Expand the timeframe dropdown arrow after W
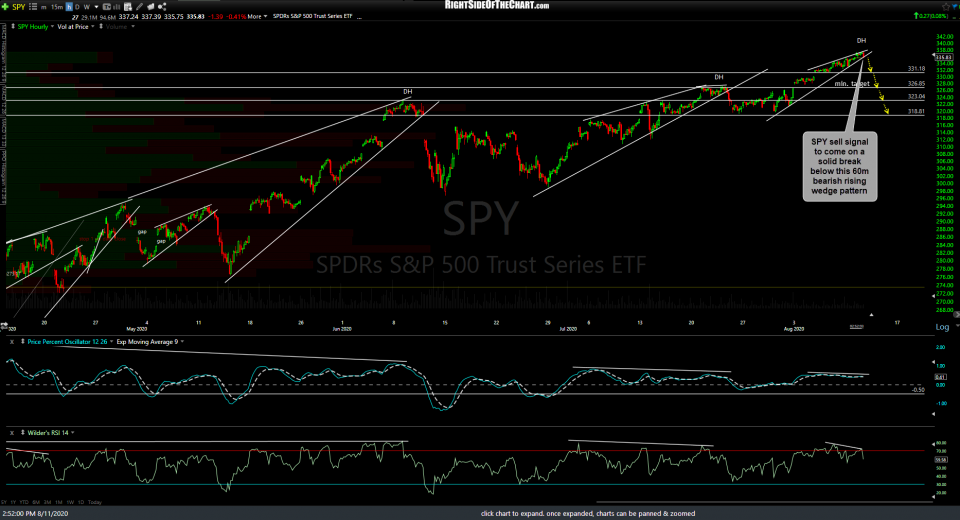The width and height of the screenshot is (960, 520). [x=97, y=7]
